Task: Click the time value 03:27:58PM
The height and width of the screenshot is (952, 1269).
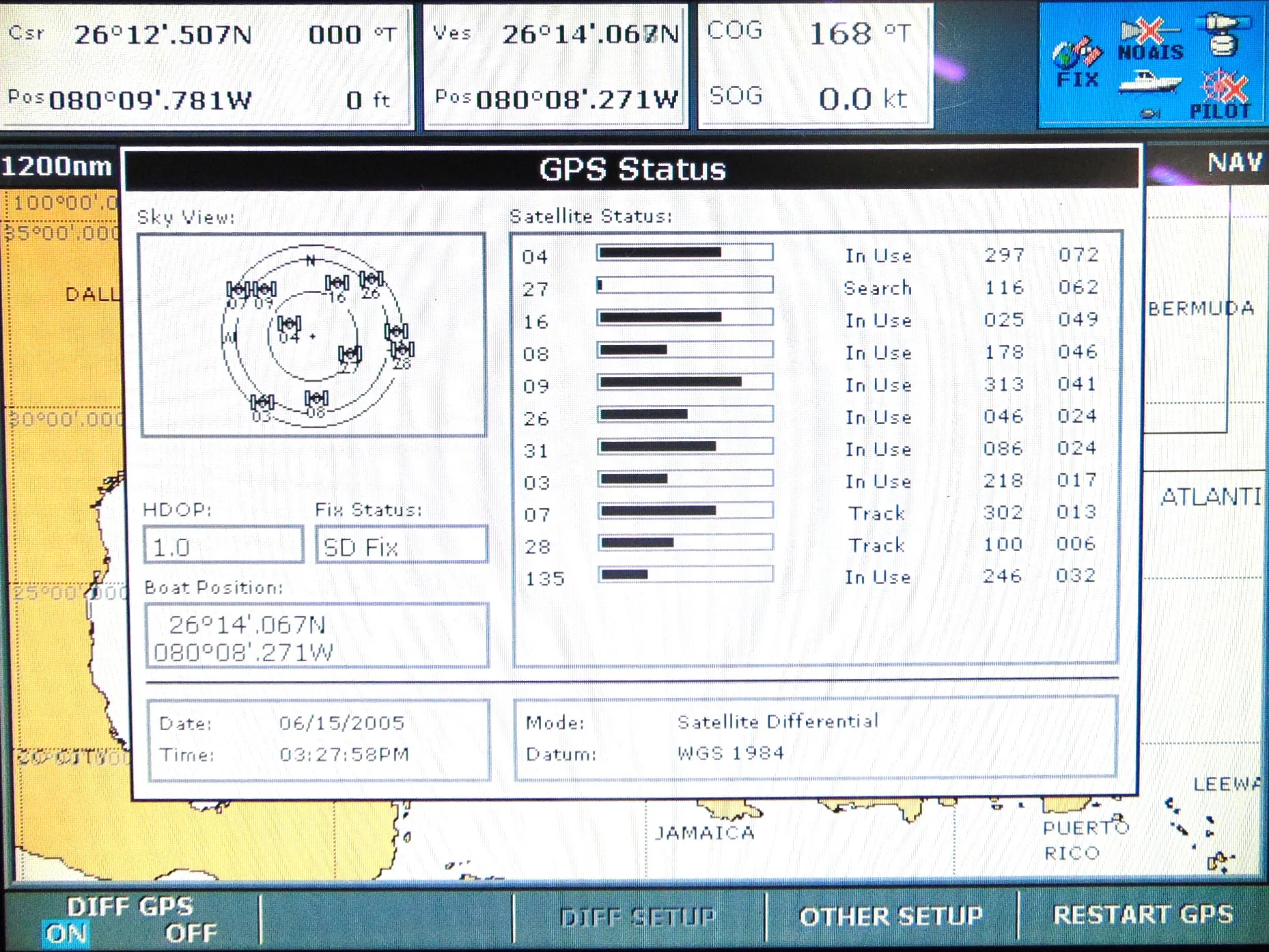Action: [344, 755]
